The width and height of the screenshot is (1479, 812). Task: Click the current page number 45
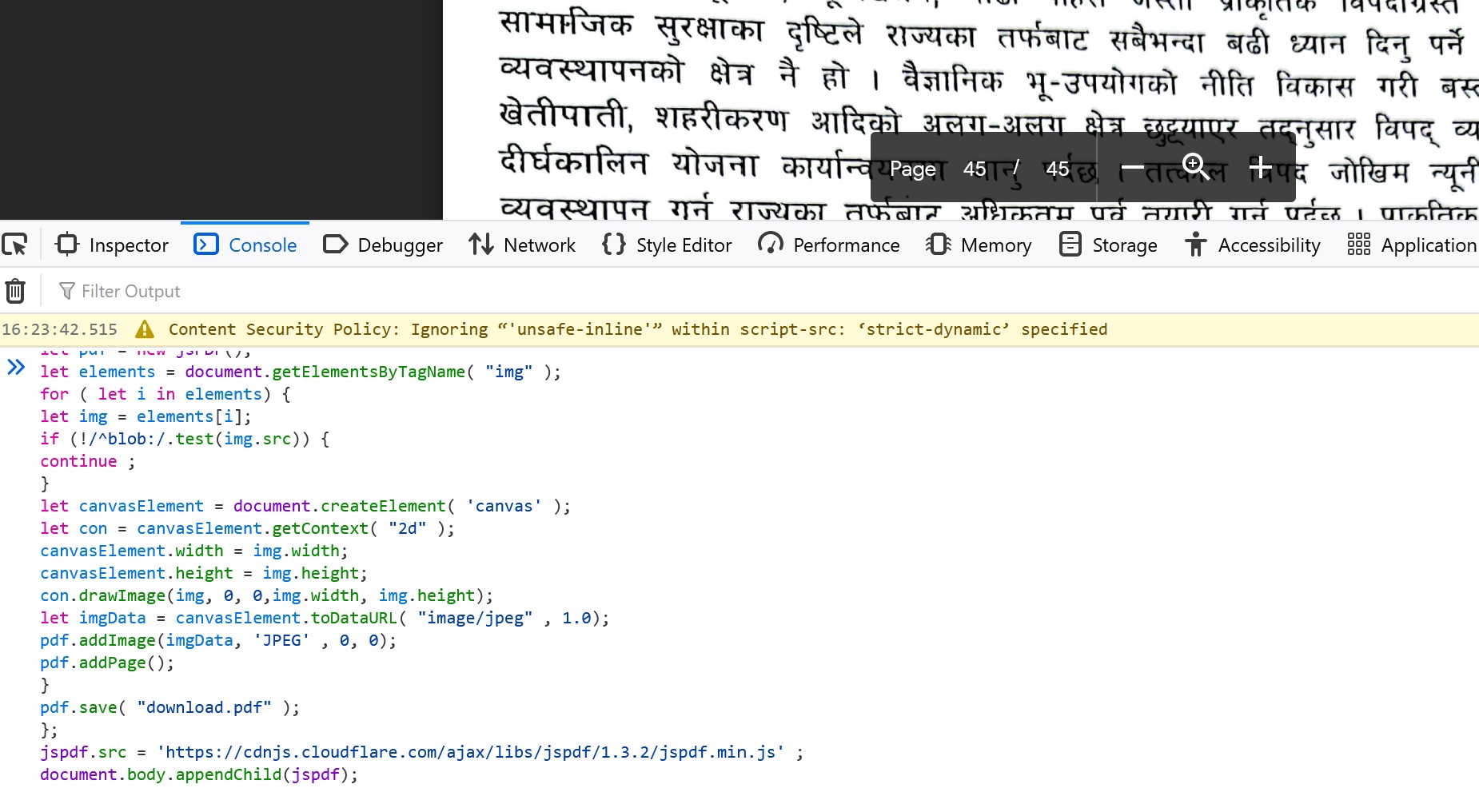tap(975, 169)
